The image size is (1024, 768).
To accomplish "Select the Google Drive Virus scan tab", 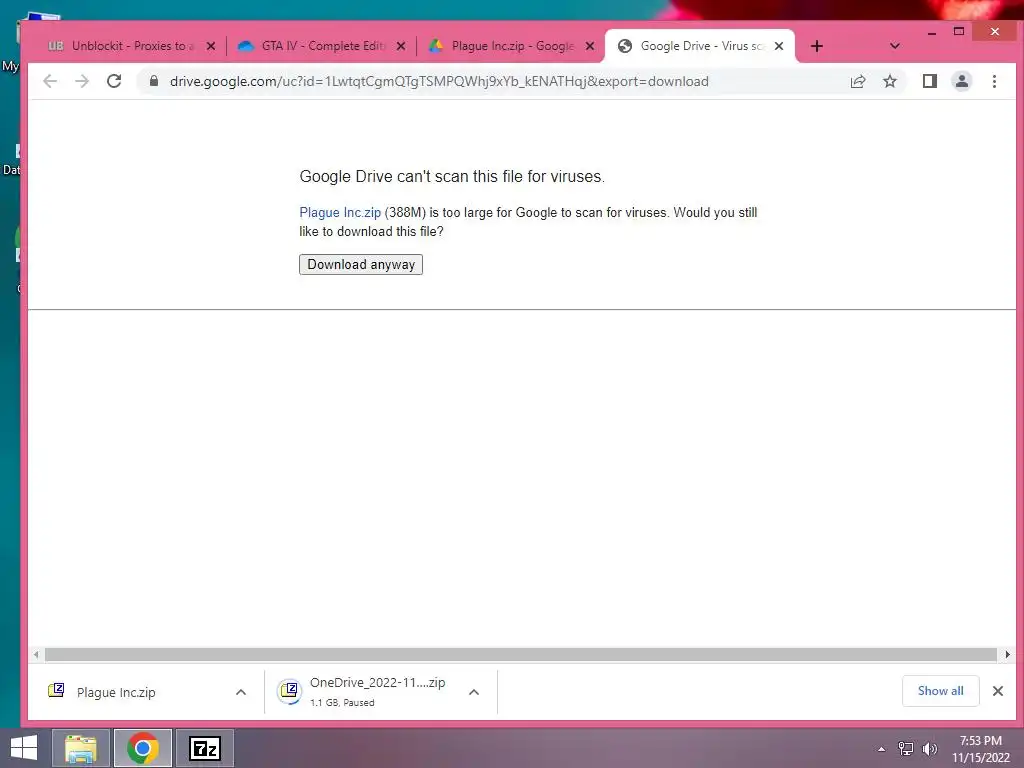I will coord(700,46).
